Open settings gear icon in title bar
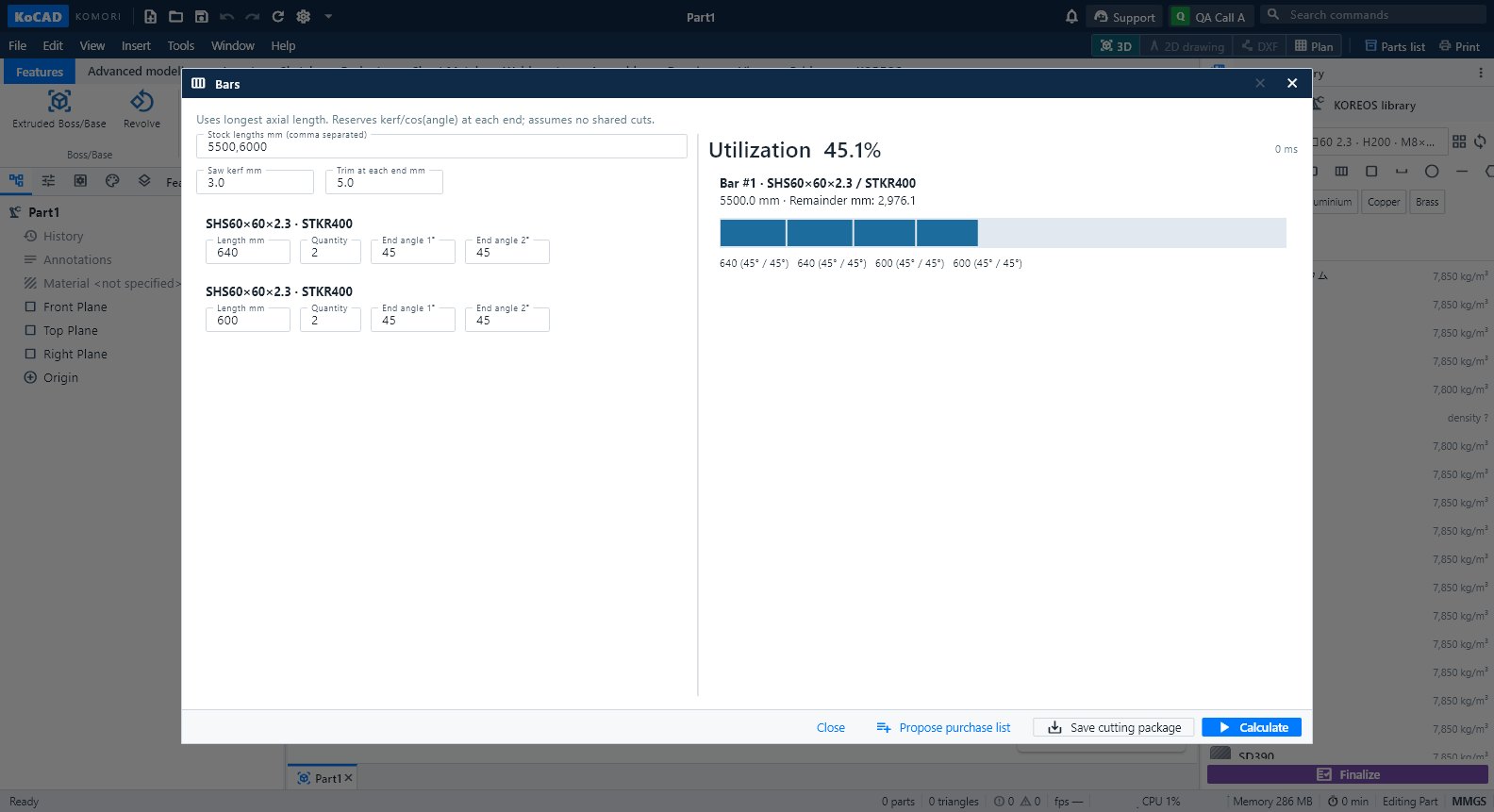1494x812 pixels. [x=303, y=16]
